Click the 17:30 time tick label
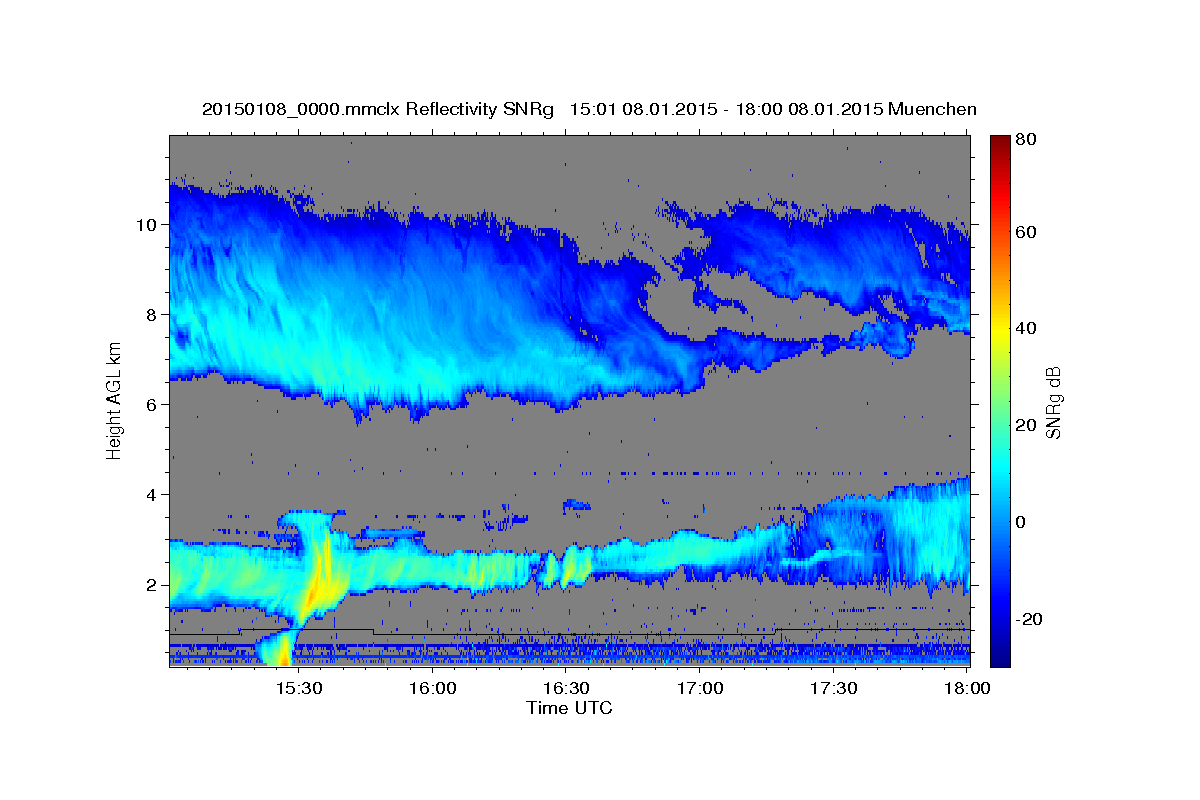 coord(833,688)
